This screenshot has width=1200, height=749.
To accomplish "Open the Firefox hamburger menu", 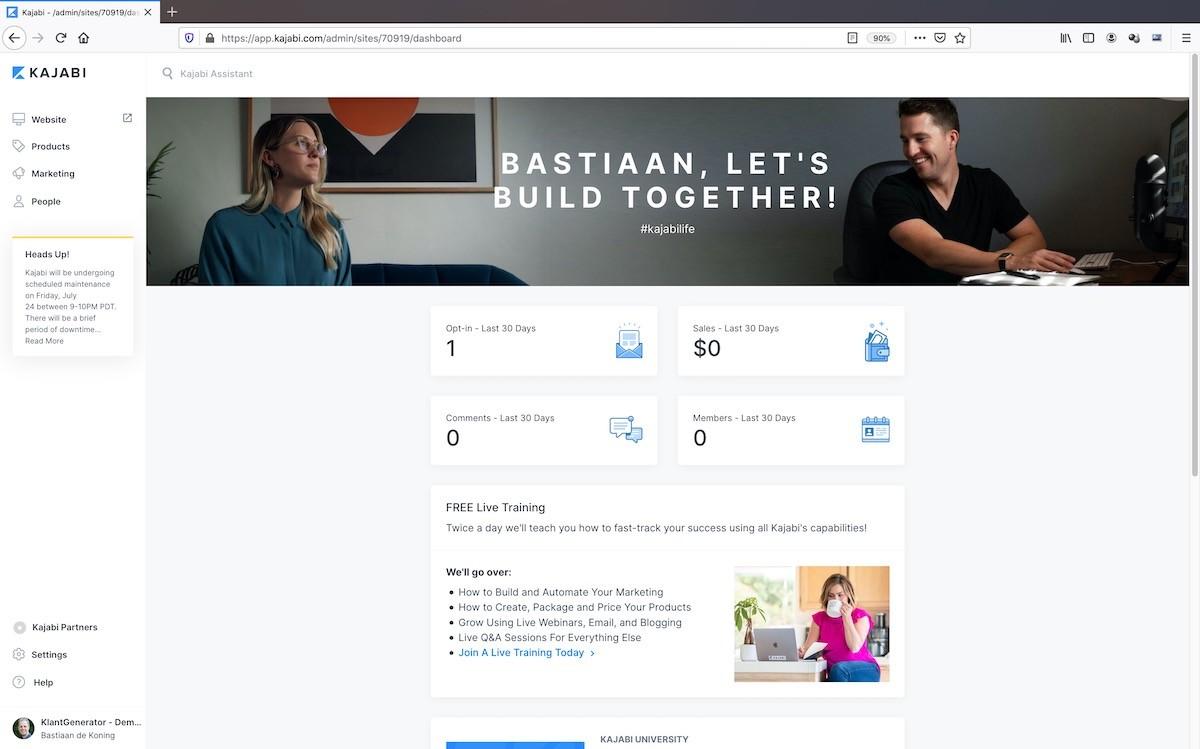I will pyautogui.click(x=1186, y=38).
